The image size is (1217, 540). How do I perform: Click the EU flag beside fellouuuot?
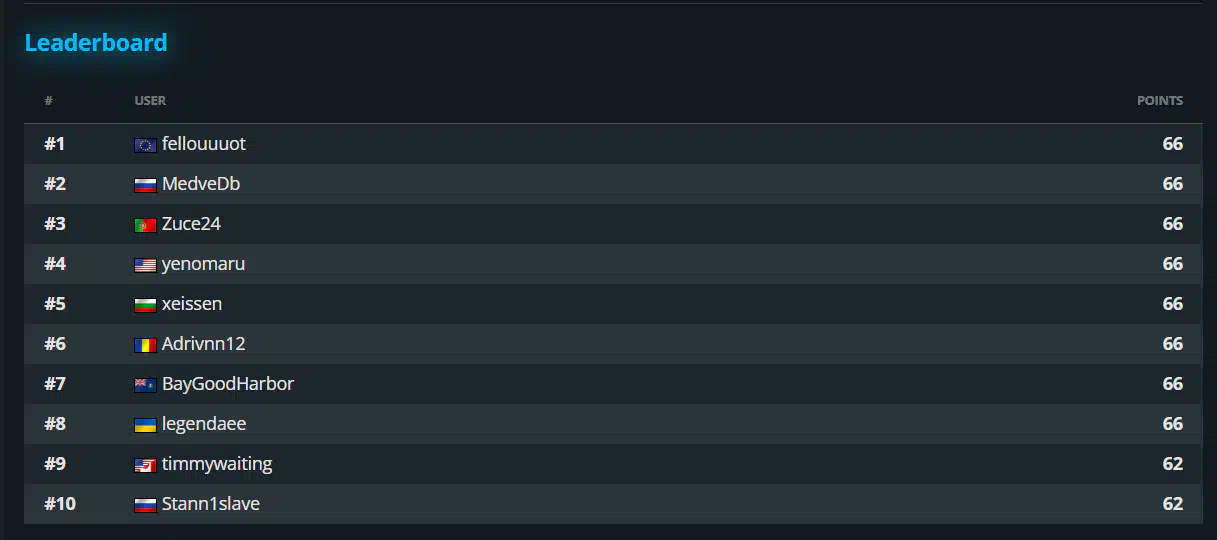[x=145, y=145]
